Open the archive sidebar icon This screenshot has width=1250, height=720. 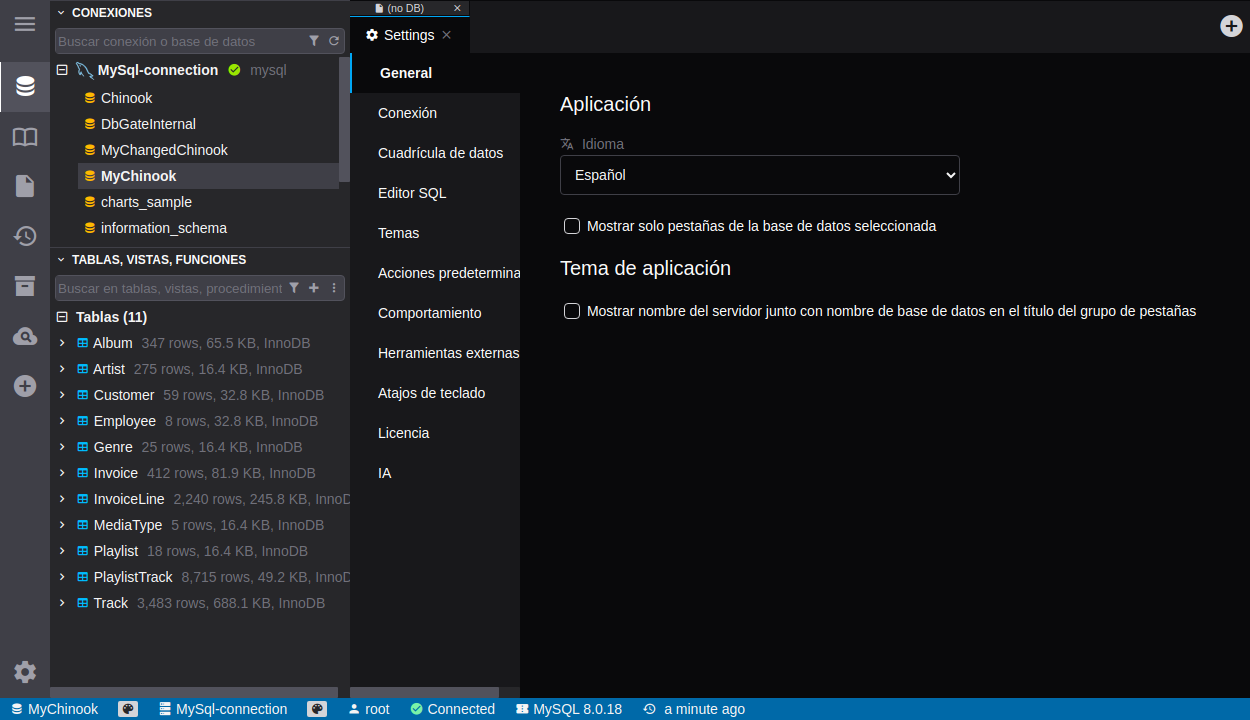25,286
